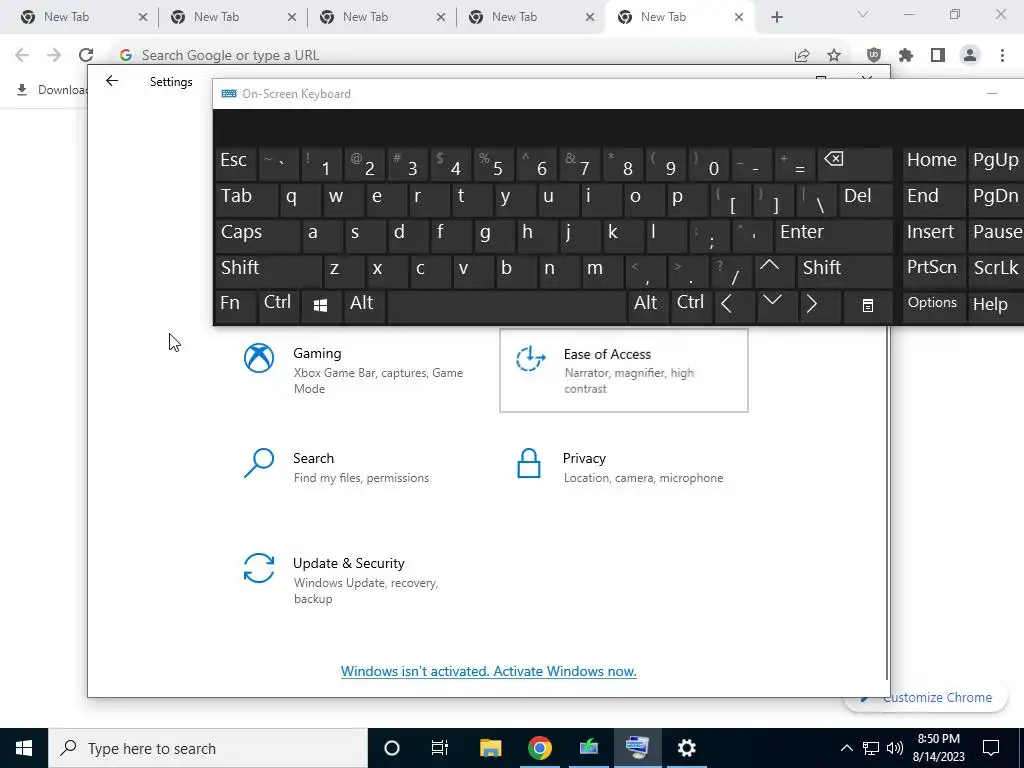Click the taskbar search box

(x=208, y=748)
